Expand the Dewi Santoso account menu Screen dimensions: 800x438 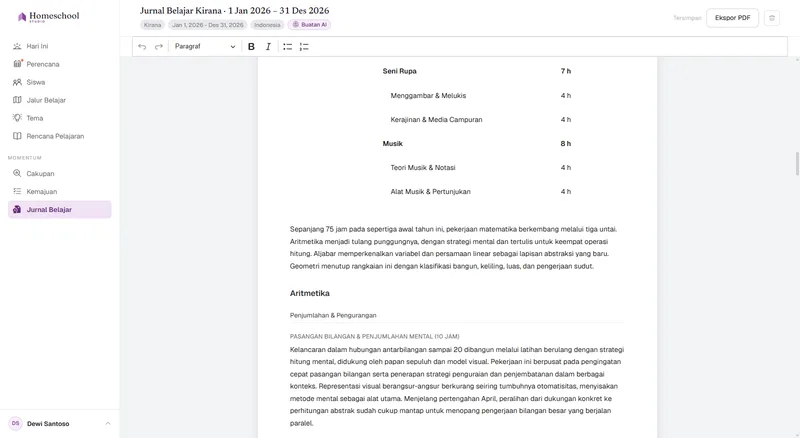click(x=59, y=424)
